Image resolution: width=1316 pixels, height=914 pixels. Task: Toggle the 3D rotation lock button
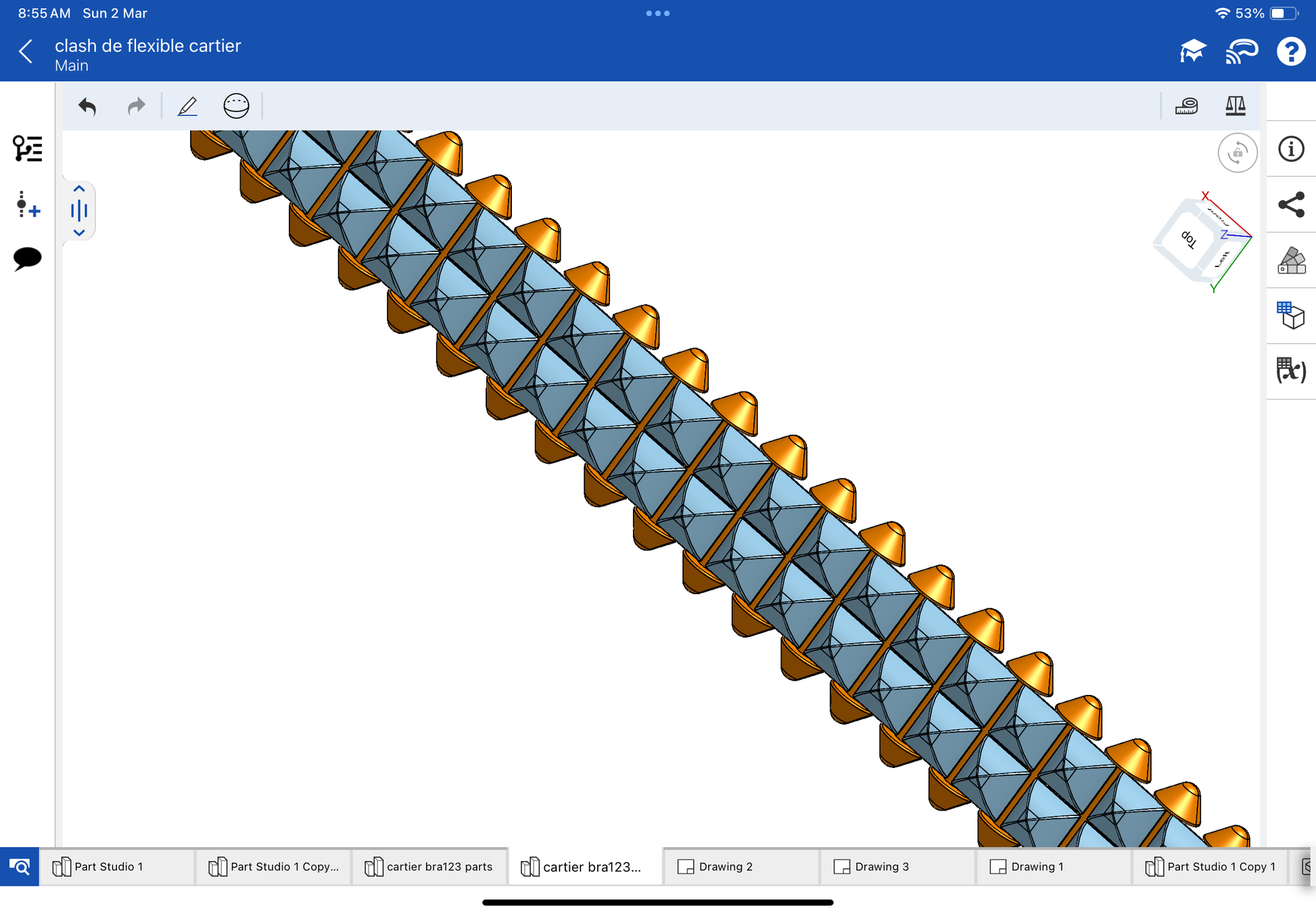[x=1237, y=153]
